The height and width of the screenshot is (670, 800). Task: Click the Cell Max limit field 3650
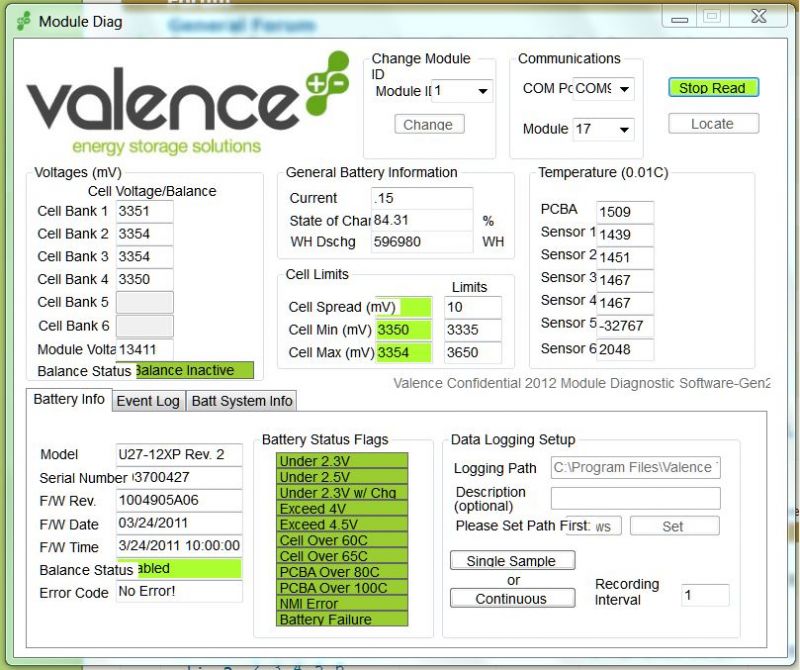click(x=473, y=353)
